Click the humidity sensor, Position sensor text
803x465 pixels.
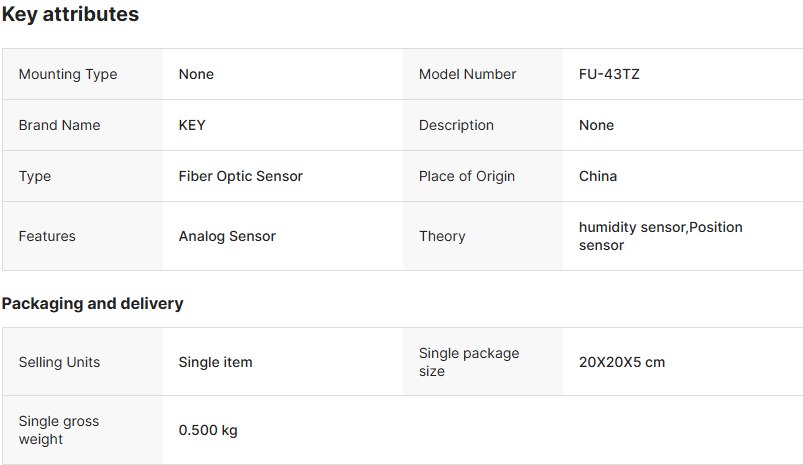[660, 236]
